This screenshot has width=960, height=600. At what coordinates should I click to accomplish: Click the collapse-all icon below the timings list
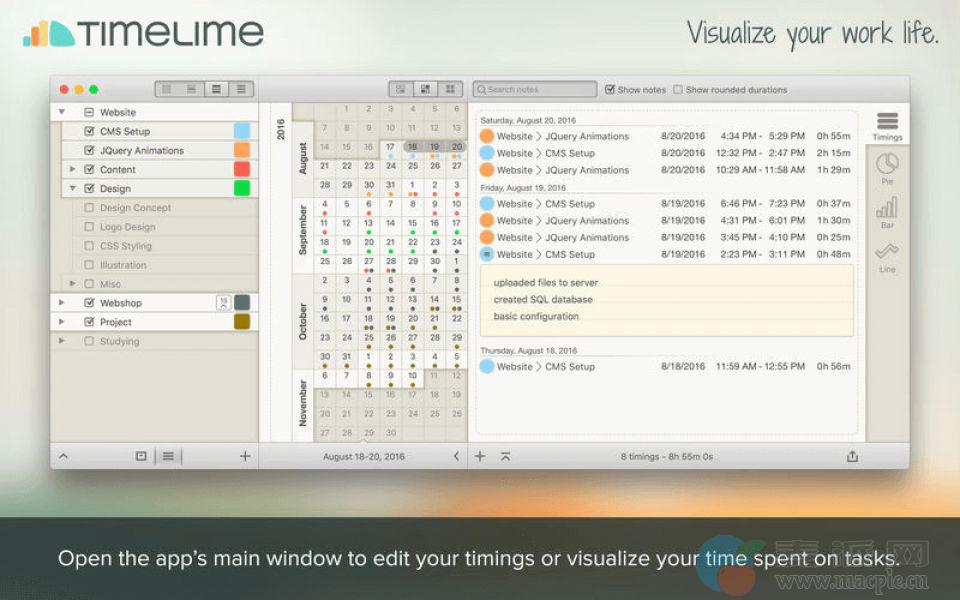(505, 456)
